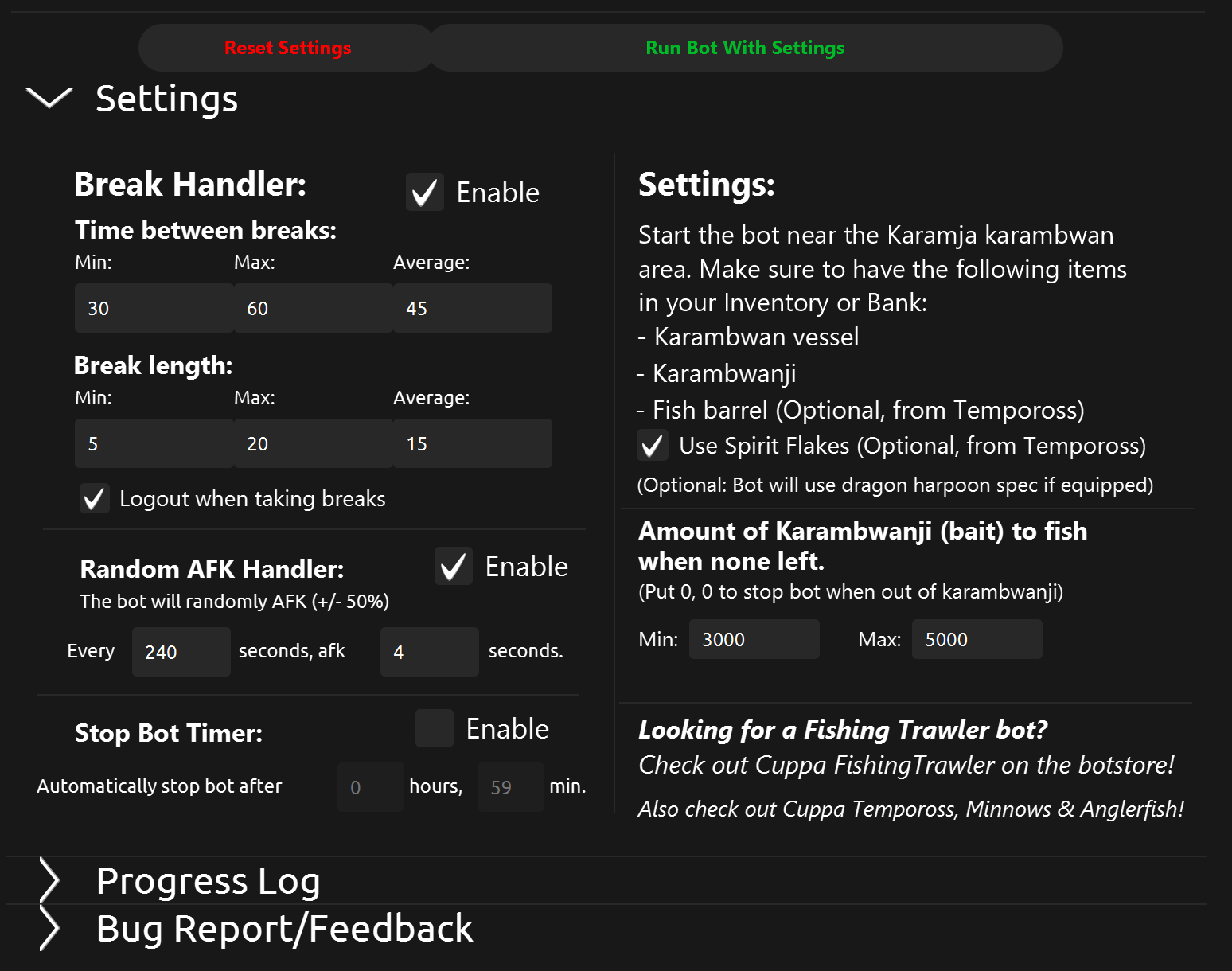Click the AFK duration seconds field
1232x971 pixels.
[430, 652]
